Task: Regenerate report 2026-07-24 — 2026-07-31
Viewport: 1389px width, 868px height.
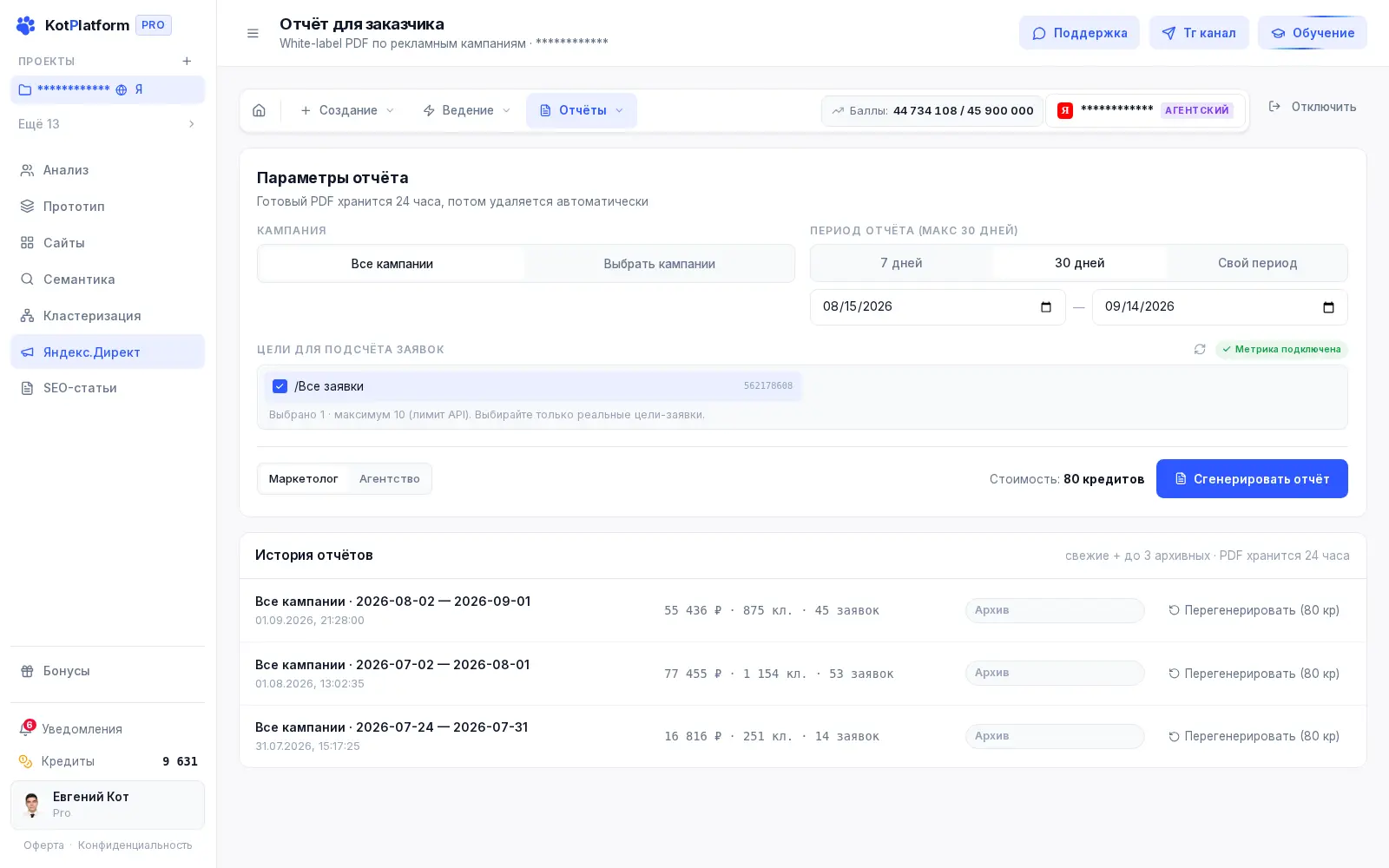Action: click(x=1254, y=736)
